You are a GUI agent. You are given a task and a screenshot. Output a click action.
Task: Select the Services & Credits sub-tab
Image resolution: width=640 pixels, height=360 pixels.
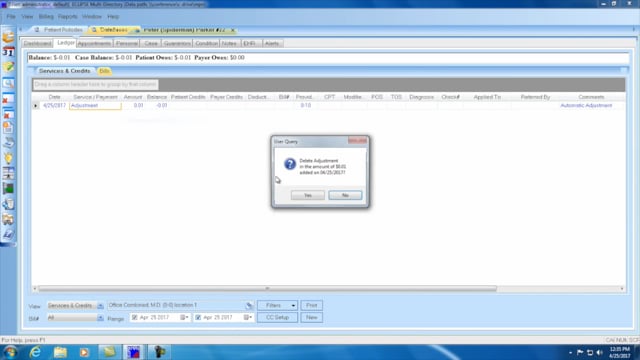click(64, 71)
